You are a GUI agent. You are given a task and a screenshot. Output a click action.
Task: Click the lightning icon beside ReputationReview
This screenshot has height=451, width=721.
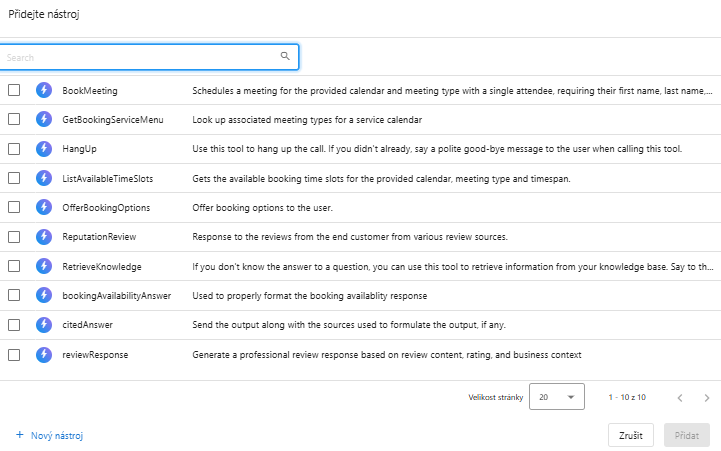44,237
